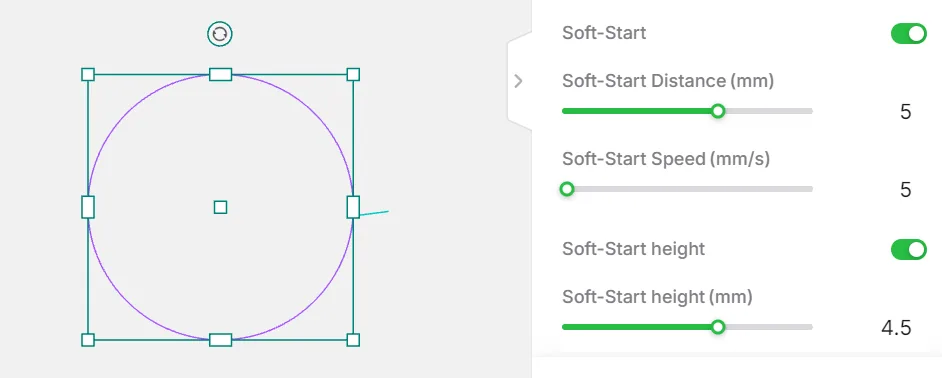Click the Soft-Start Speed slider knob
The image size is (942, 378).
567,189
